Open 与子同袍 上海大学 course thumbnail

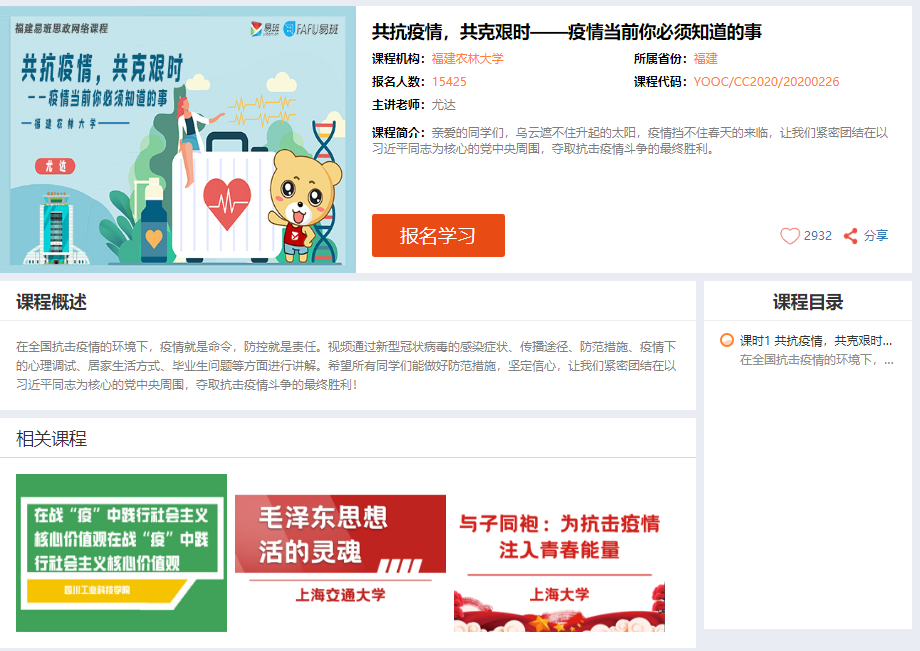point(559,563)
